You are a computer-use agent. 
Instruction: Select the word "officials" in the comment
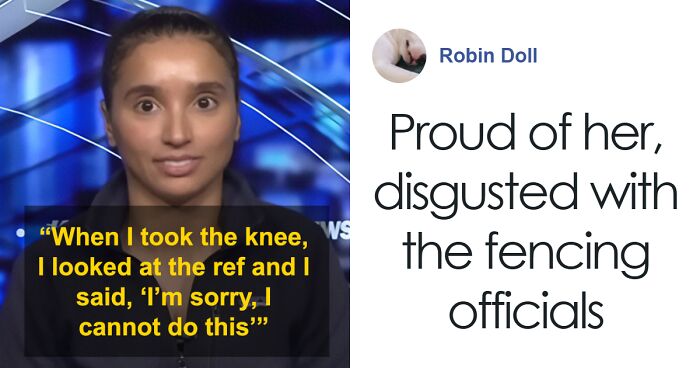[x=526, y=309]
